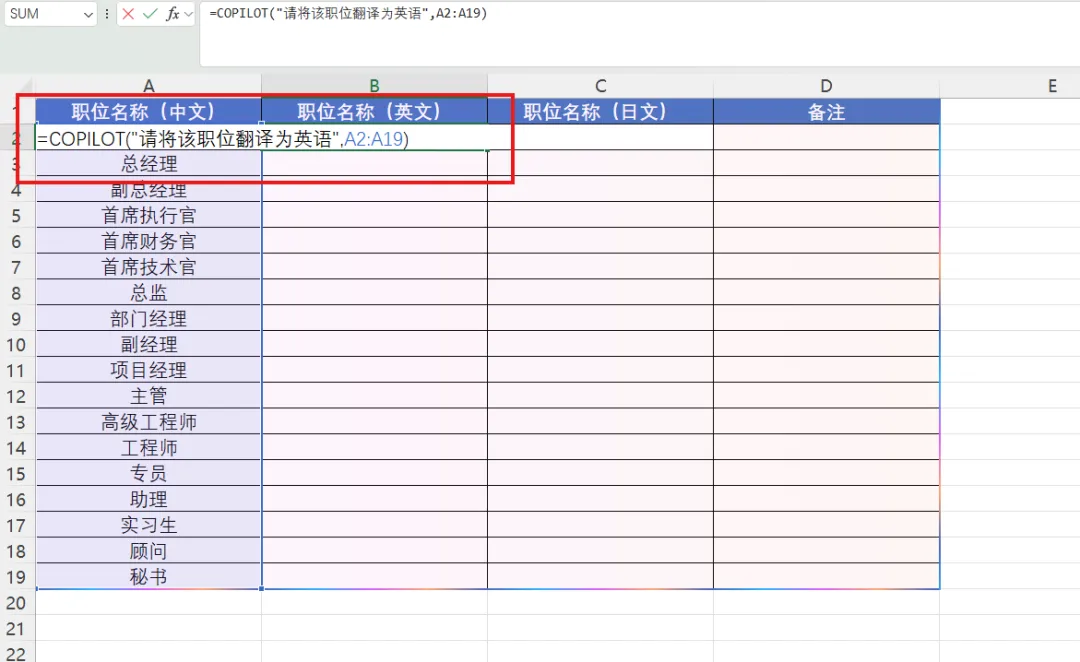Image resolution: width=1080 pixels, height=662 pixels.
Task: Select empty cell B5 next to 首席执行官
Action: coord(374,216)
